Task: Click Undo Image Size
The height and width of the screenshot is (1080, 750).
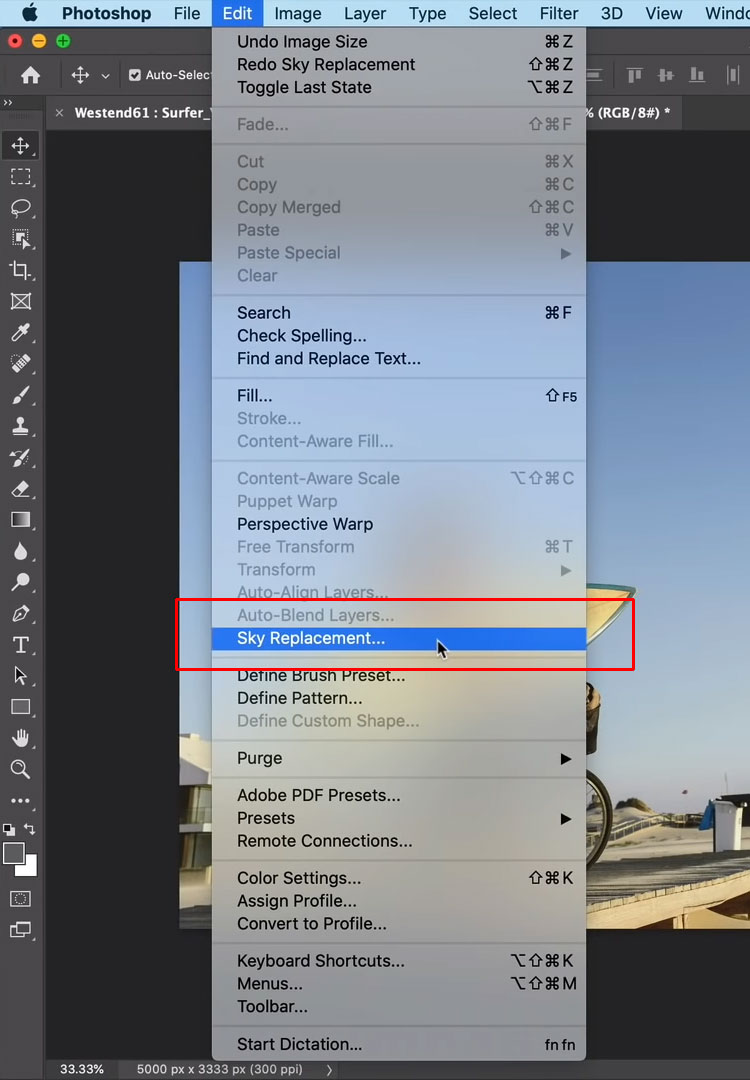Action: click(302, 42)
